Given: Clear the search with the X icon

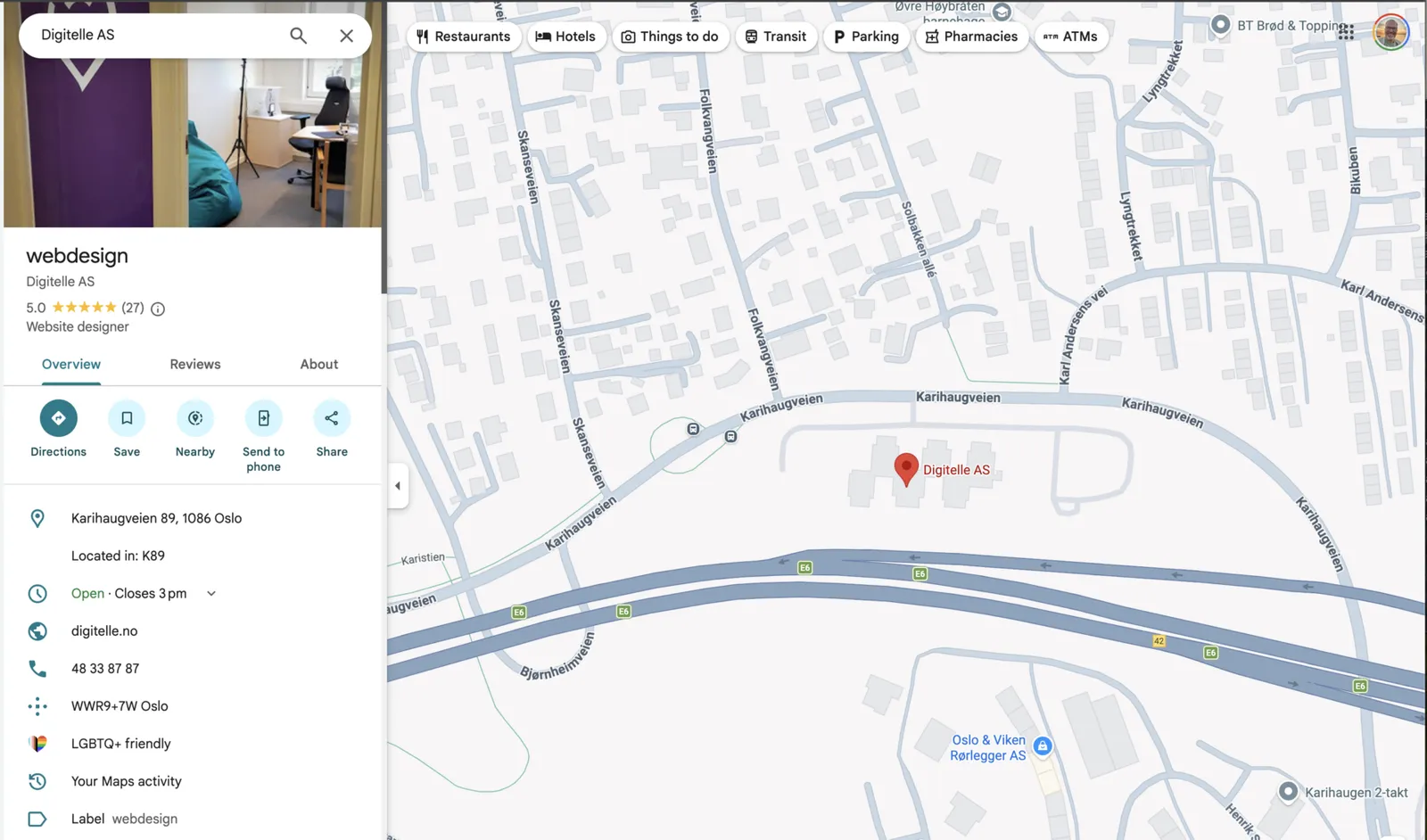Looking at the screenshot, I should tap(346, 36).
